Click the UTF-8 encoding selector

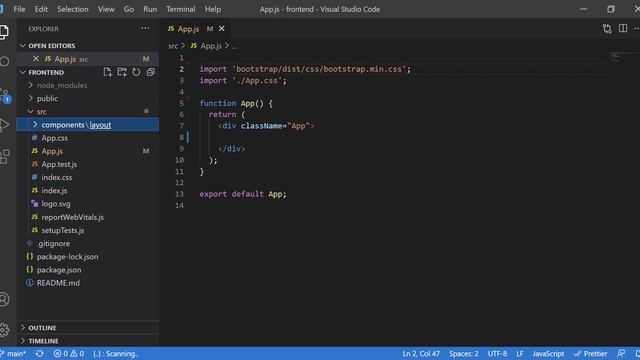497,353
